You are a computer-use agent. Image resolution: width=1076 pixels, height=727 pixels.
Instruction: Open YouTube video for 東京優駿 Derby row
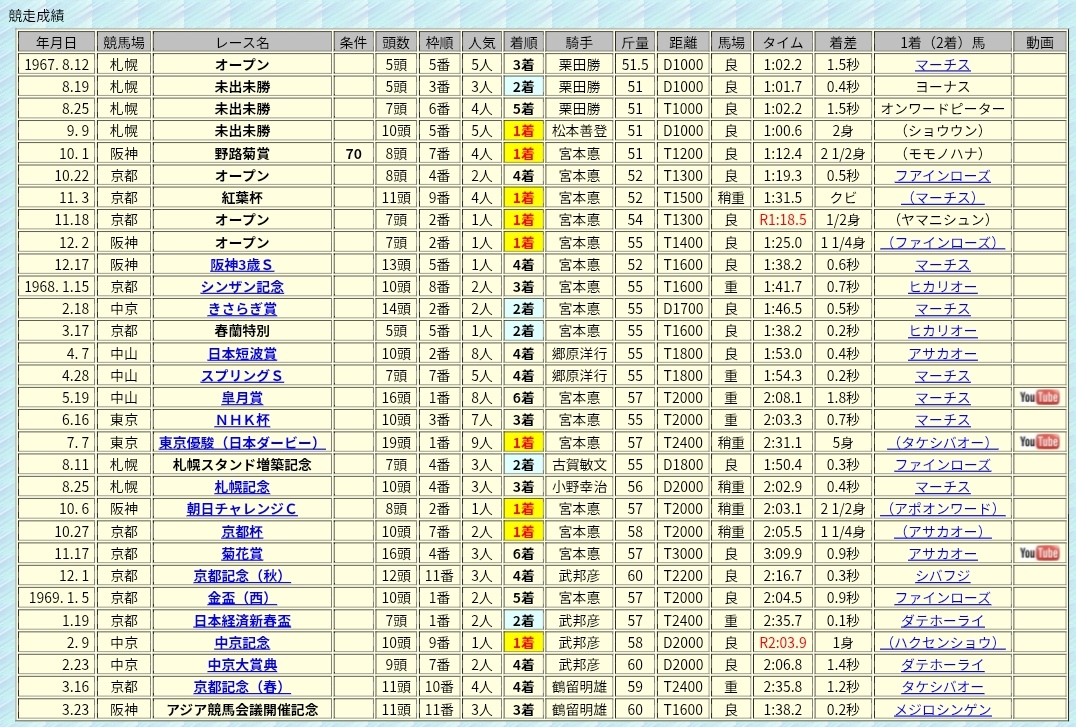pyautogui.click(x=1039, y=442)
